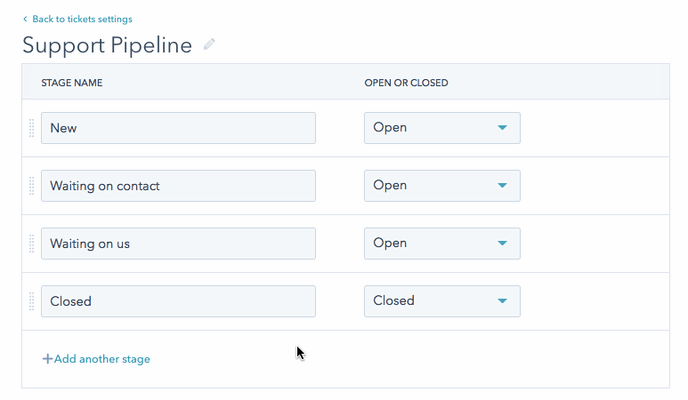Click the pencil icon beside Support Pipeline

[209, 45]
